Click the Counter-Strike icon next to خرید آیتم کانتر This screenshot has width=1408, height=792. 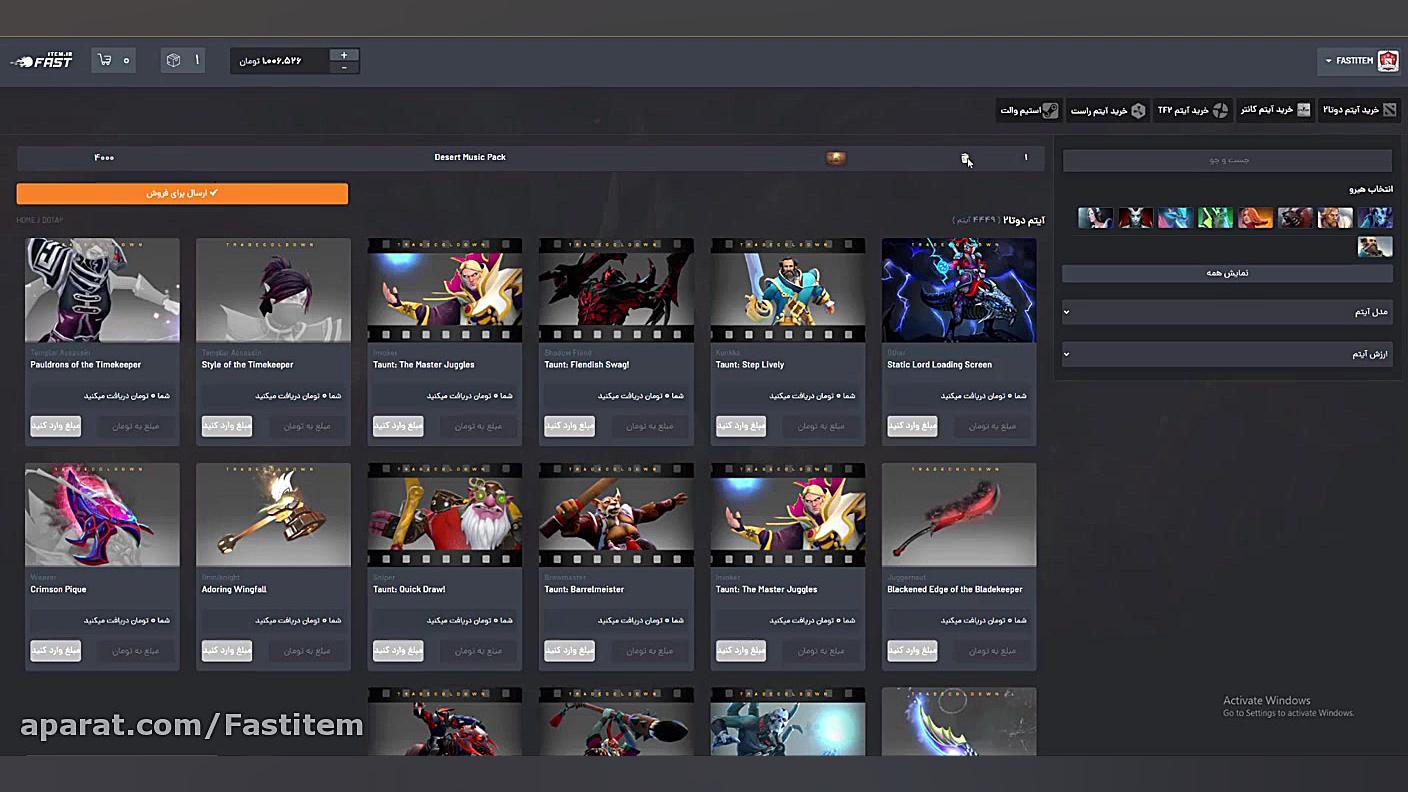(1303, 110)
